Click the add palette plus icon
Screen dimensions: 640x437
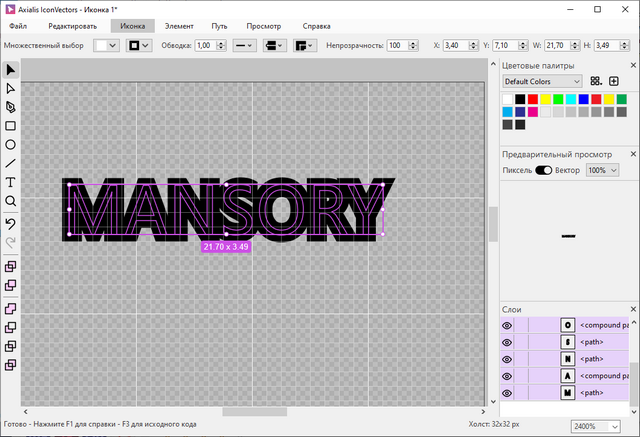[614, 81]
